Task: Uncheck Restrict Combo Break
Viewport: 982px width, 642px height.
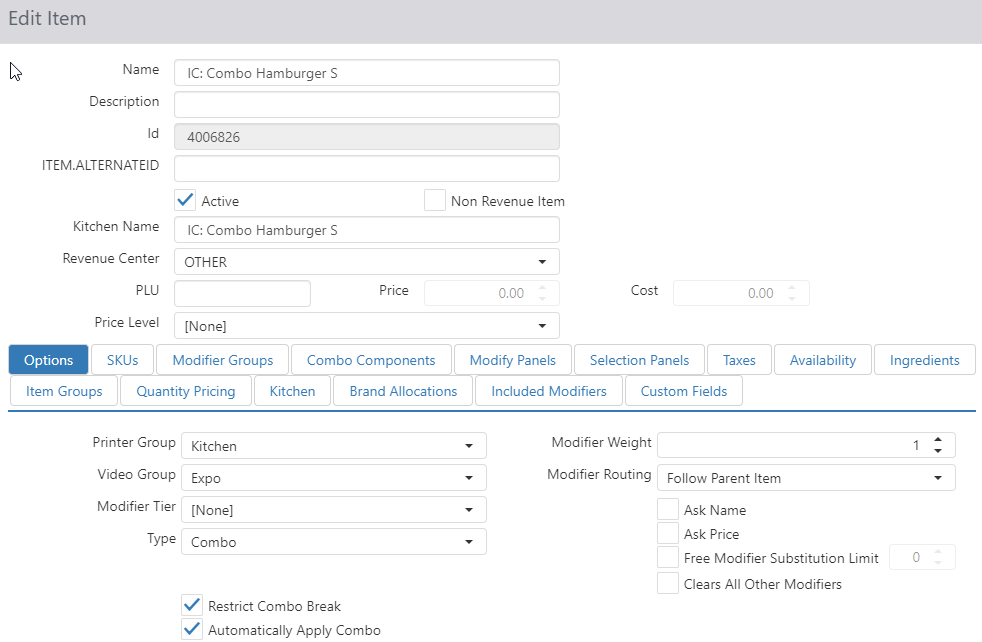Action: pos(192,605)
